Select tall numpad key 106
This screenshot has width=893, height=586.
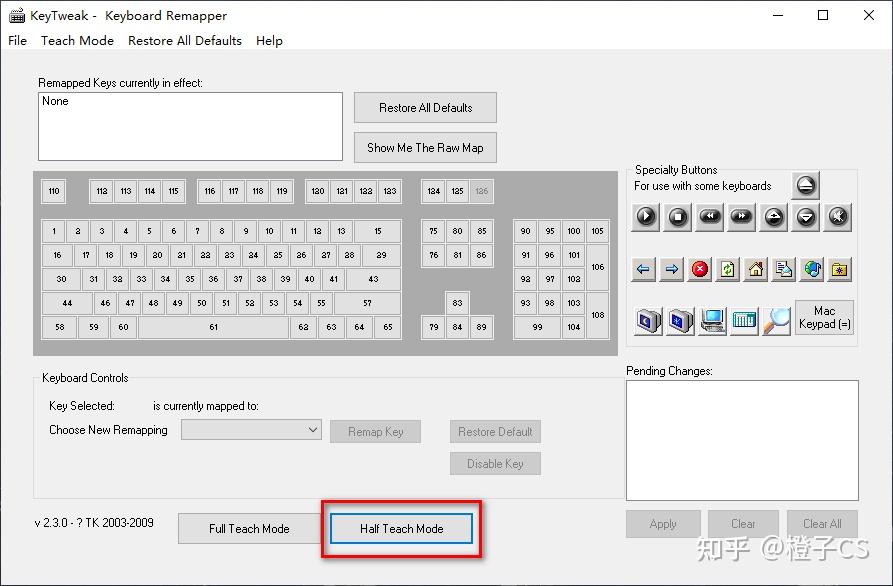pos(597,267)
